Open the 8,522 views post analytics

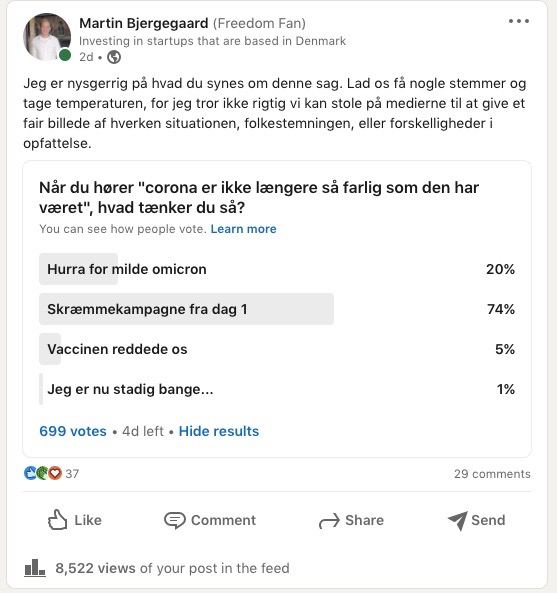click(172, 568)
